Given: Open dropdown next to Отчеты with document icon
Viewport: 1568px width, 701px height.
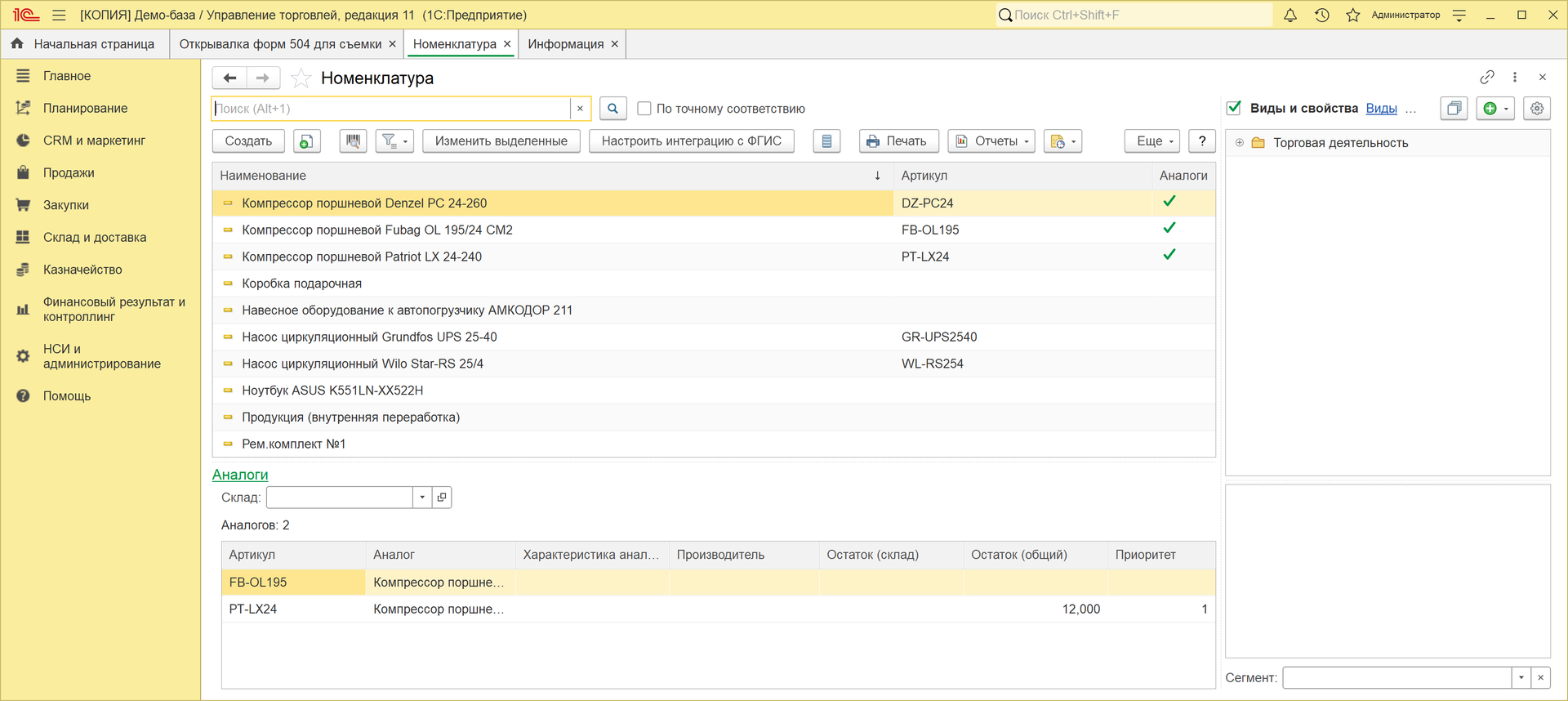Looking at the screenshot, I should tap(1063, 141).
